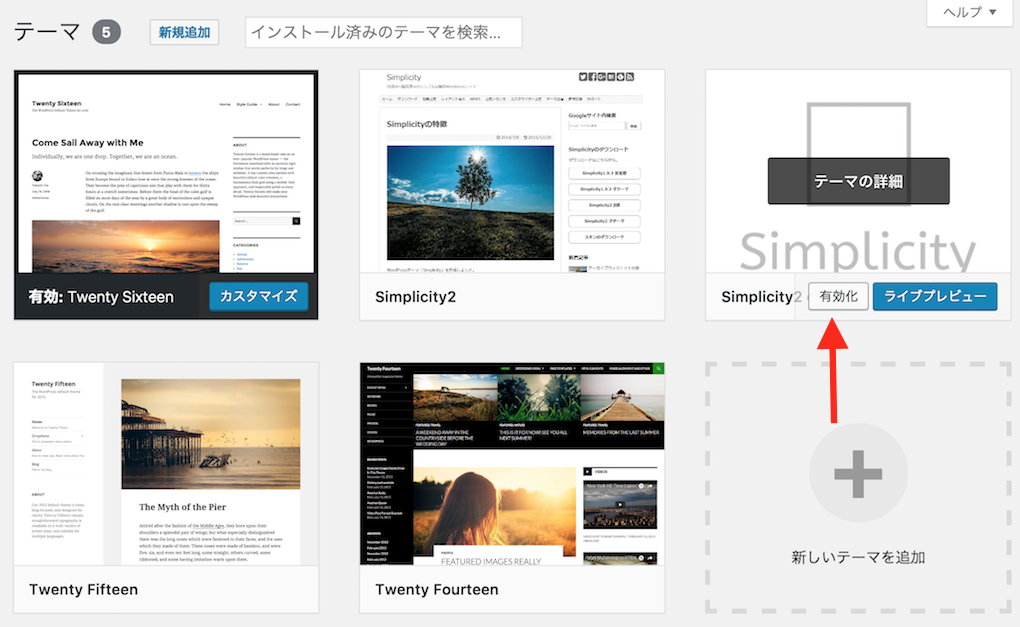Click the カスタマイズ button on Twenty Sixteen
1020x627 pixels.
[259, 297]
